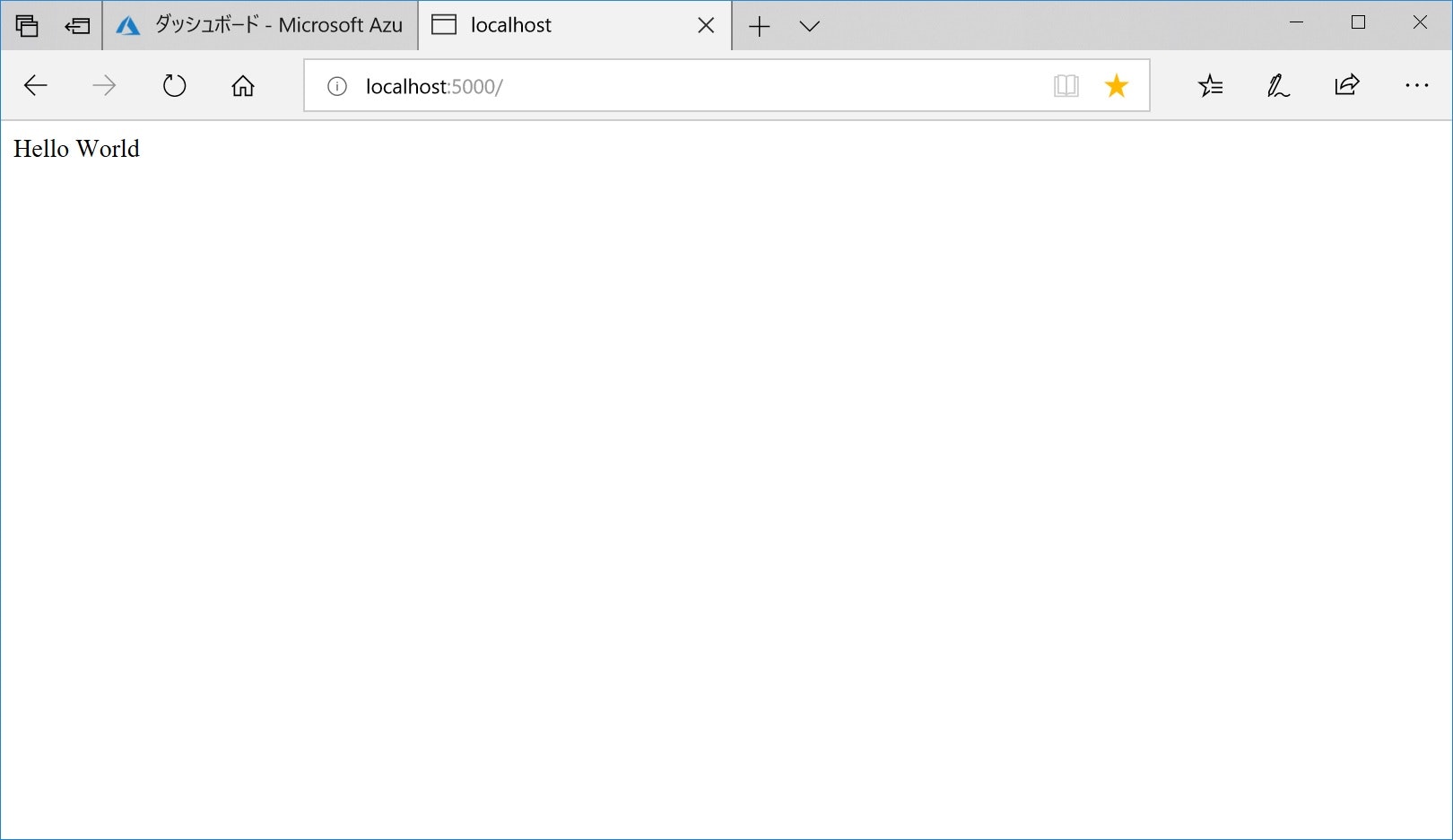Click the Hello World text
Image resolution: width=1453 pixels, height=840 pixels.
pyautogui.click(x=76, y=149)
